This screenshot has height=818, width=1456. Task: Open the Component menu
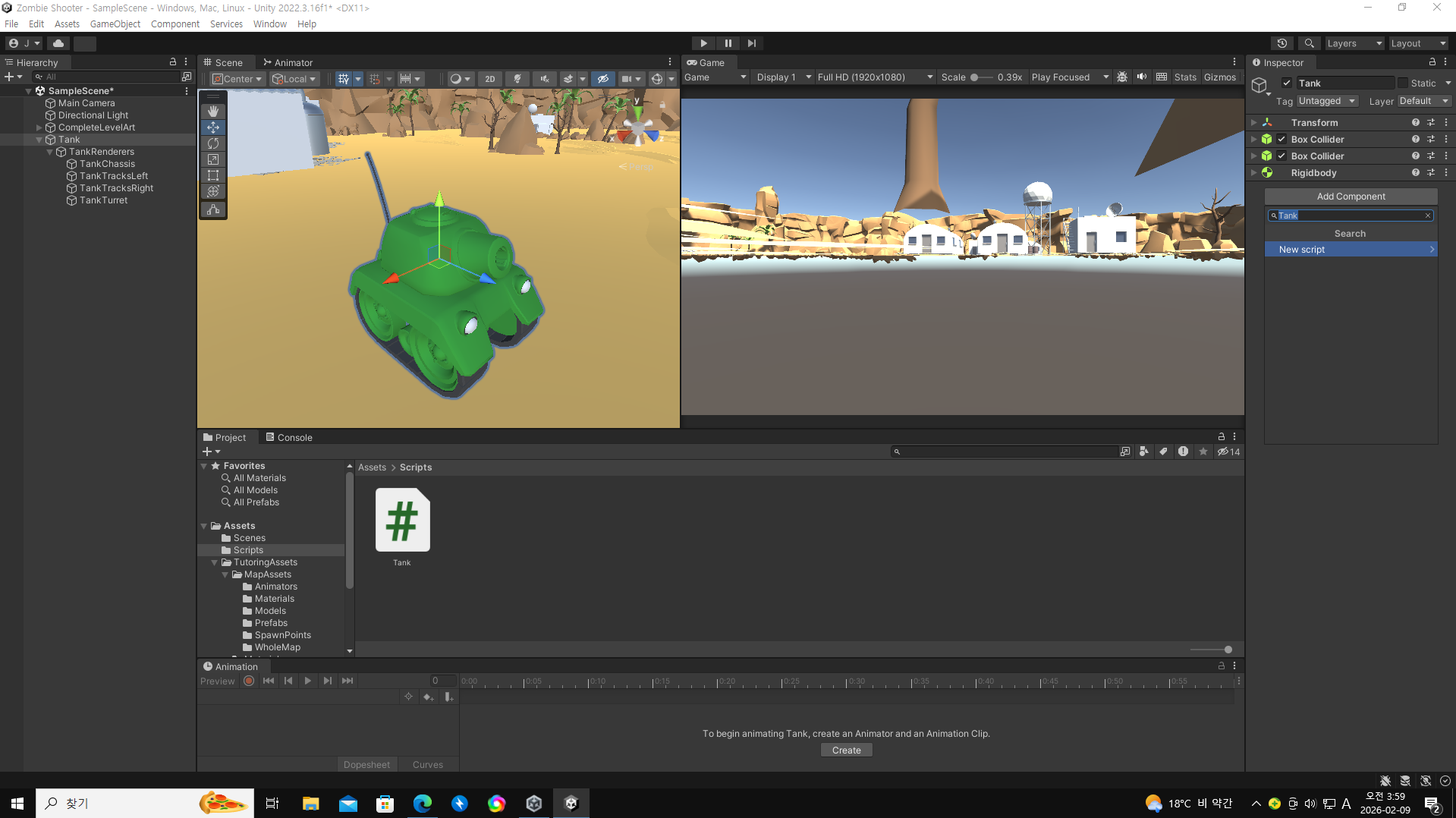tap(175, 24)
